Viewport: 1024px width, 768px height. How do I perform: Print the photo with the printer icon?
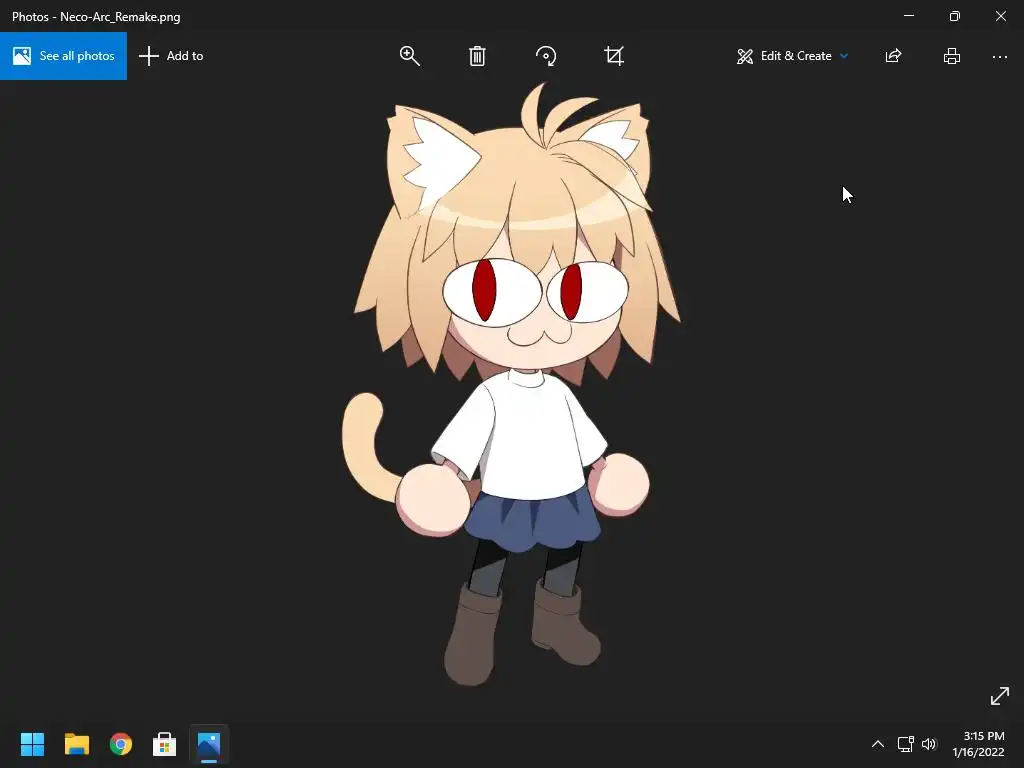click(952, 56)
